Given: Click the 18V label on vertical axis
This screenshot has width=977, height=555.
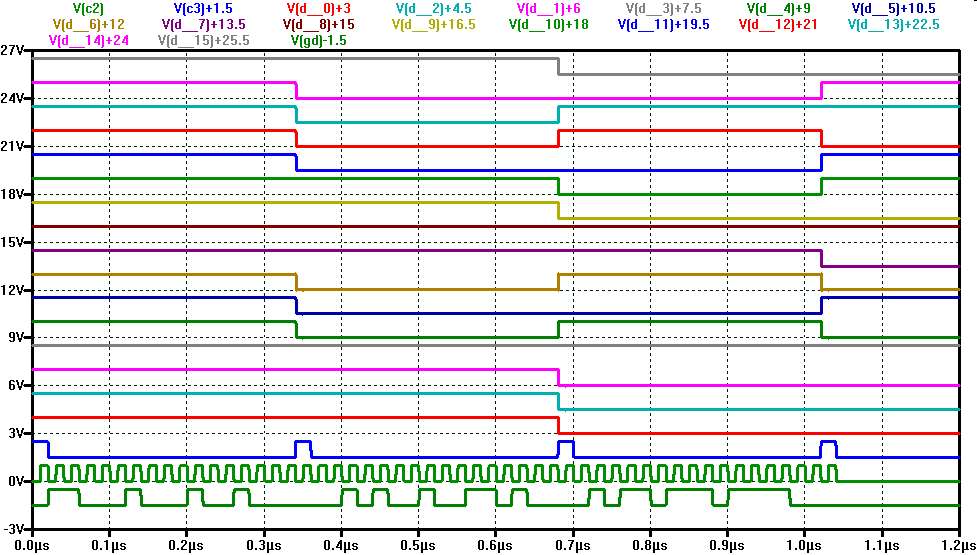Looking at the screenshot, I should pos(14,194).
